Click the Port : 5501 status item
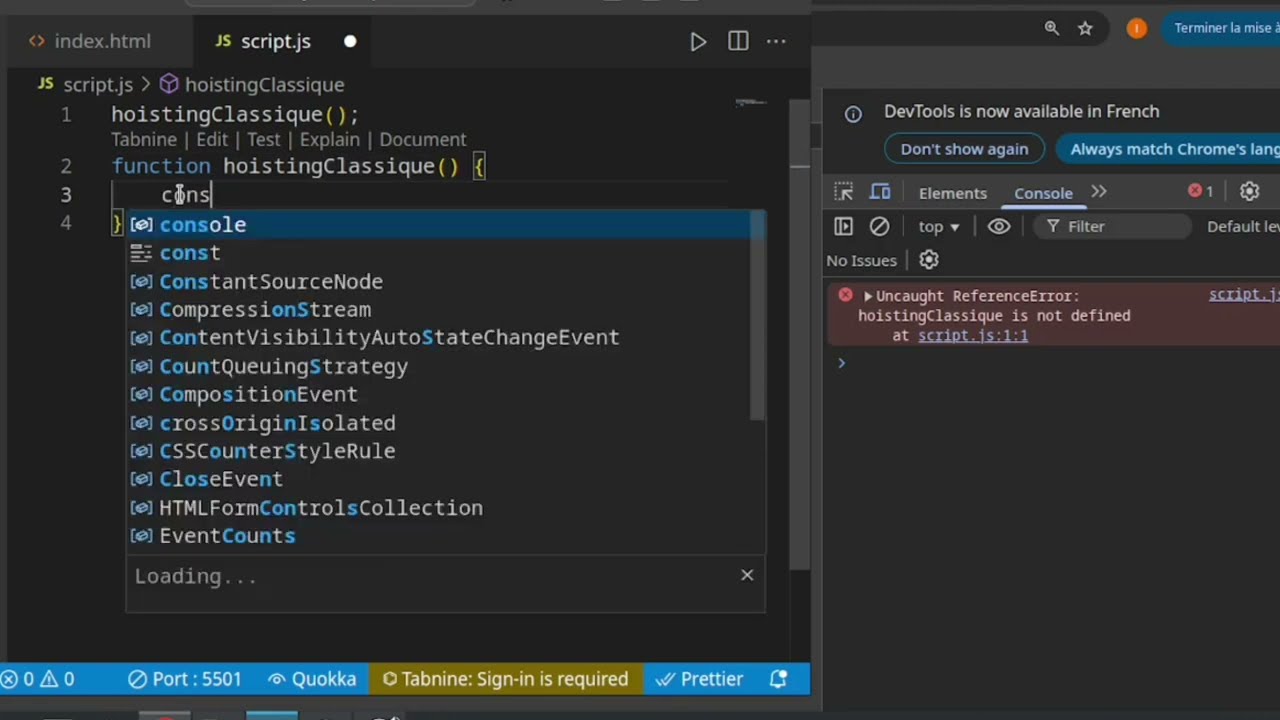The height and width of the screenshot is (720, 1280). pos(185,679)
